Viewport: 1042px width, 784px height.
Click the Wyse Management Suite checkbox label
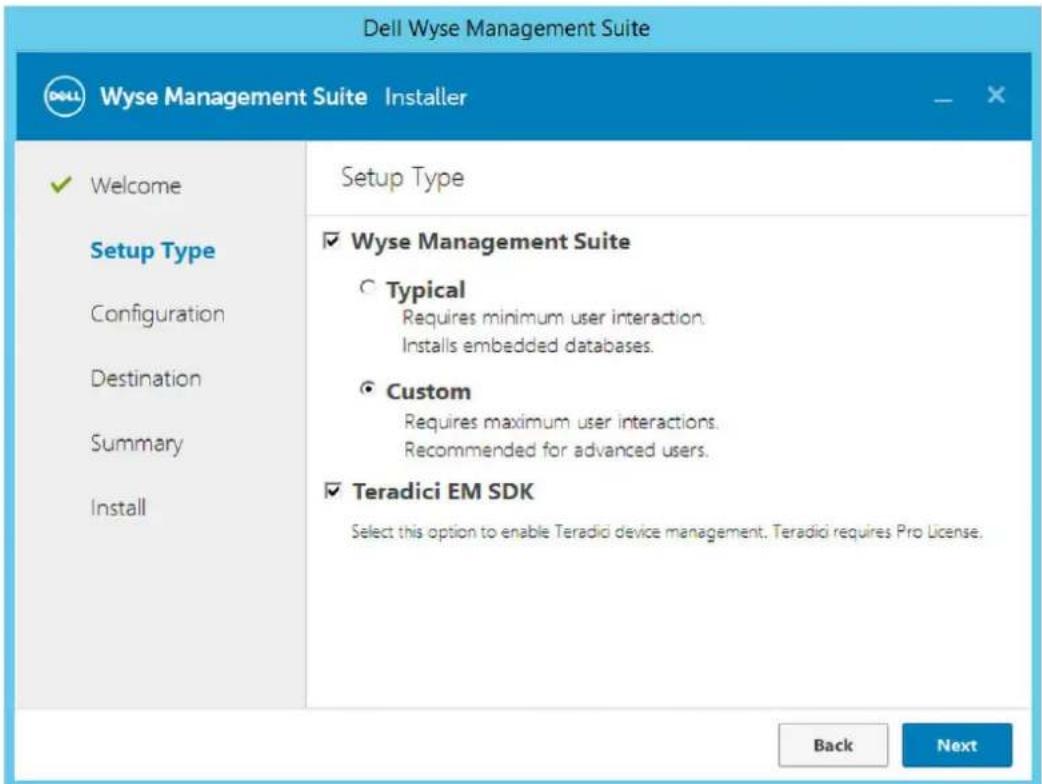tap(491, 241)
